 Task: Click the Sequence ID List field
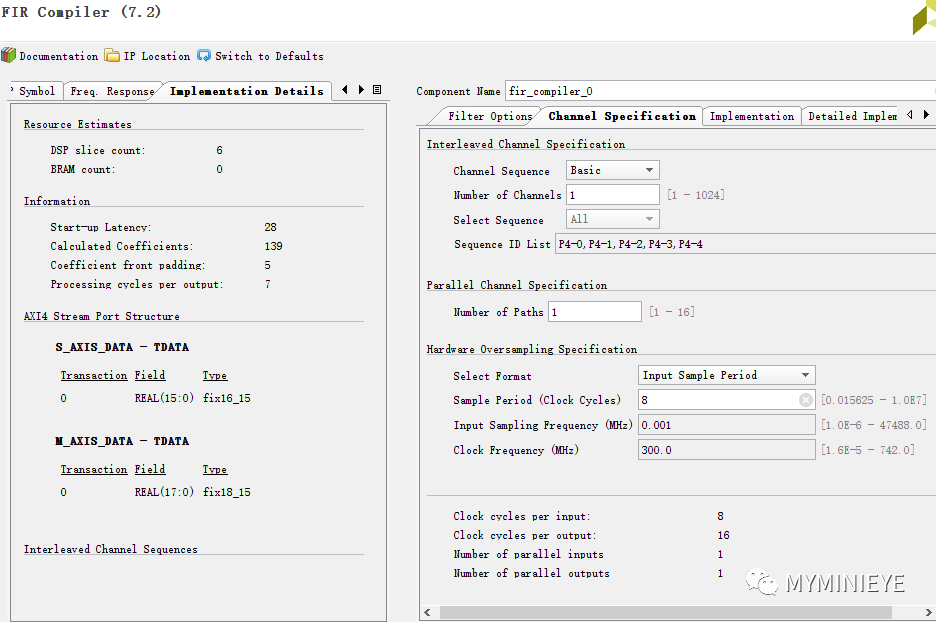tap(746, 244)
